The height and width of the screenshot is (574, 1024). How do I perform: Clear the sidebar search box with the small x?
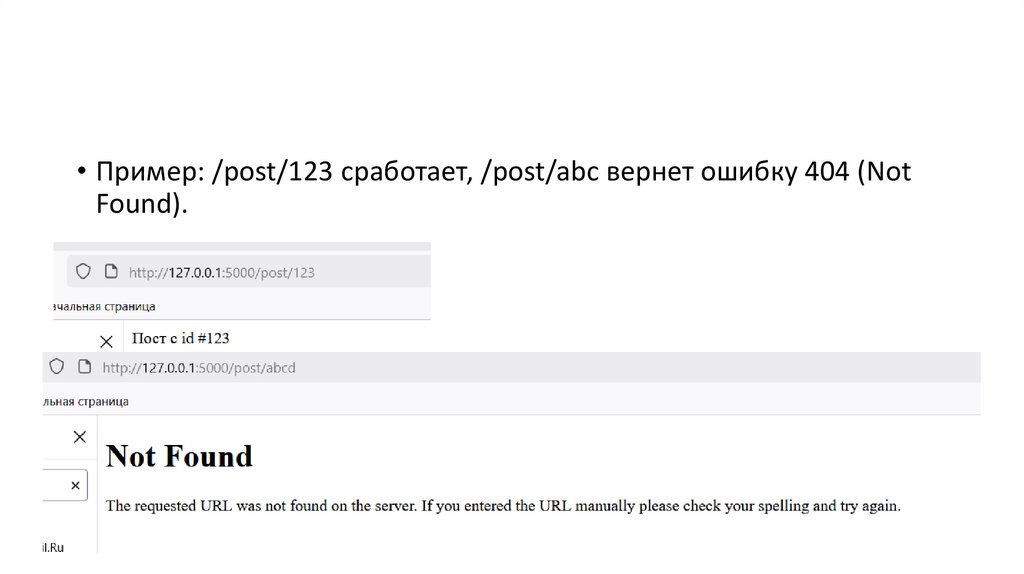tap(75, 485)
